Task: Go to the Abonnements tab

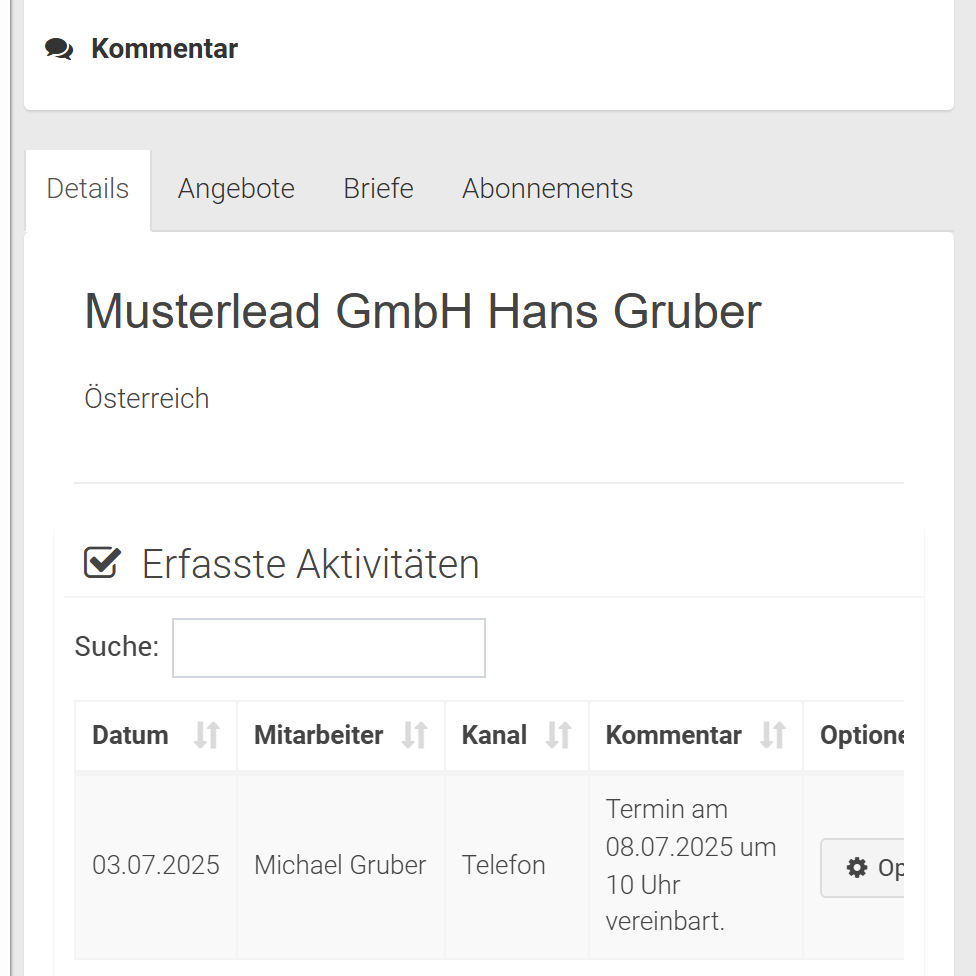Action: (x=547, y=189)
